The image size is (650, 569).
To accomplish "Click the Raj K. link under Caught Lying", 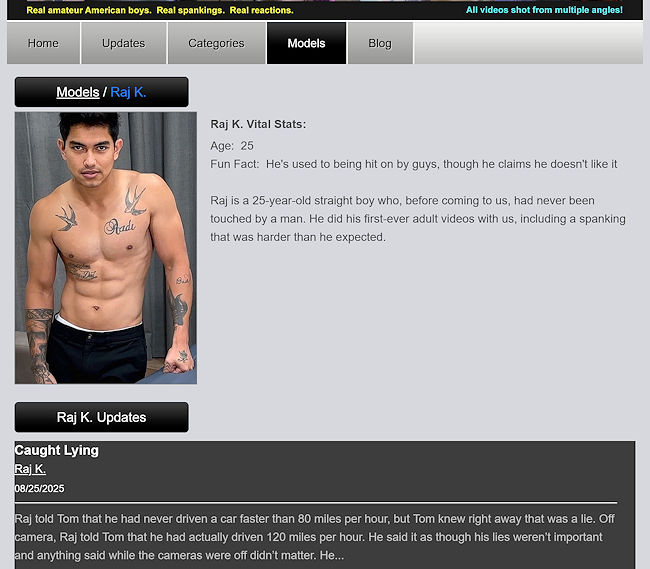I will [30, 469].
